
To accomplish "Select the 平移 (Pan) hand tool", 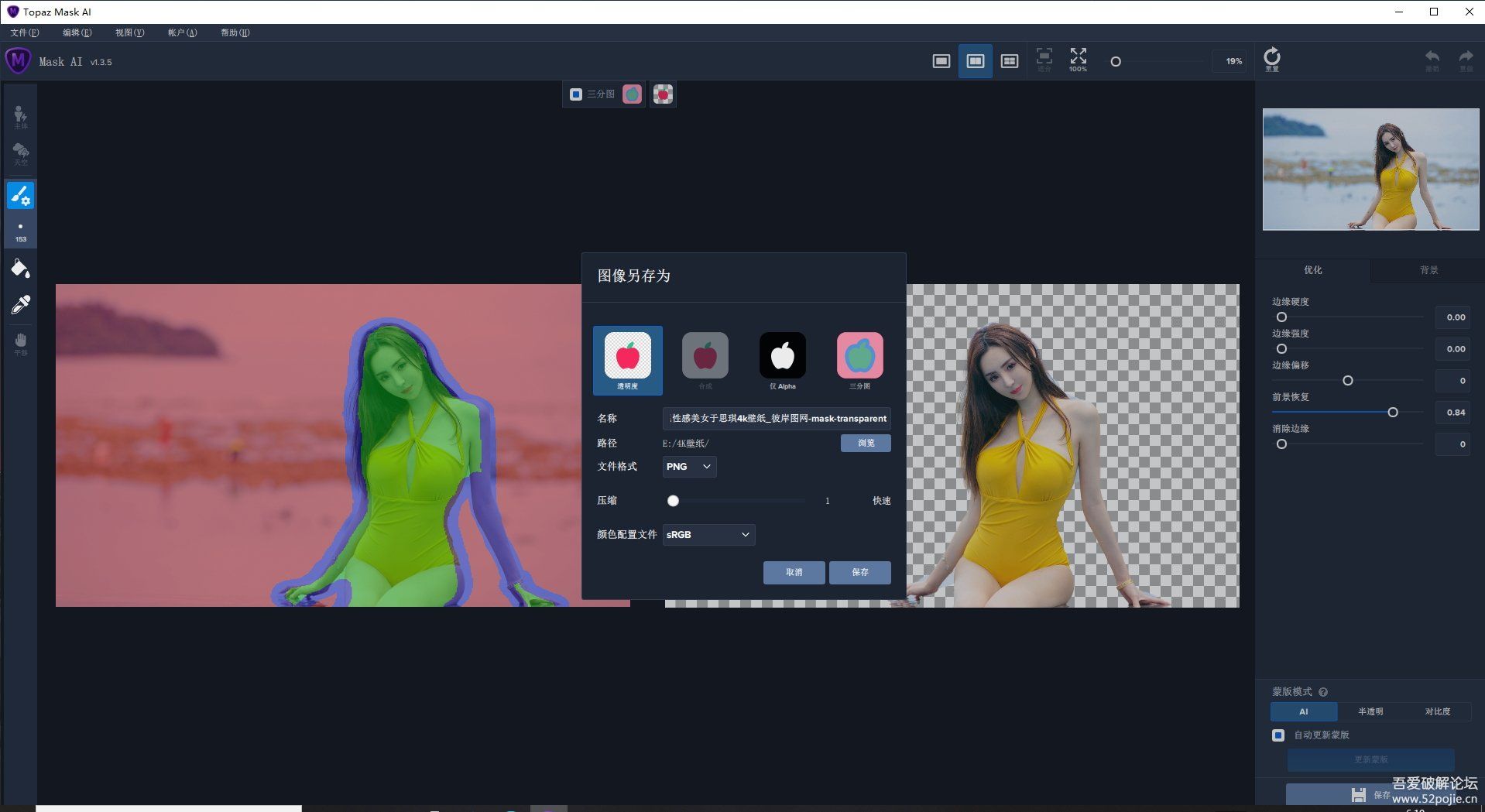I will [x=20, y=341].
